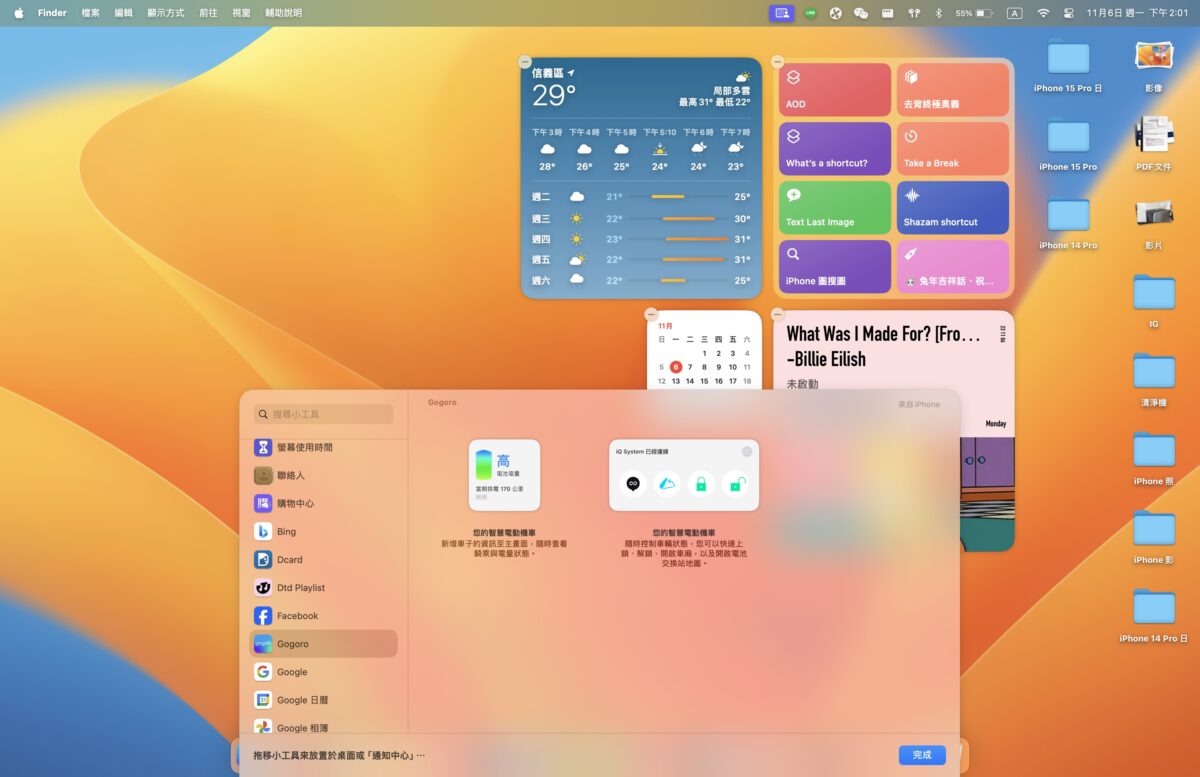The image size is (1200, 777).
Task: Select 螢幕使用時間 in widget list
Action: point(323,447)
